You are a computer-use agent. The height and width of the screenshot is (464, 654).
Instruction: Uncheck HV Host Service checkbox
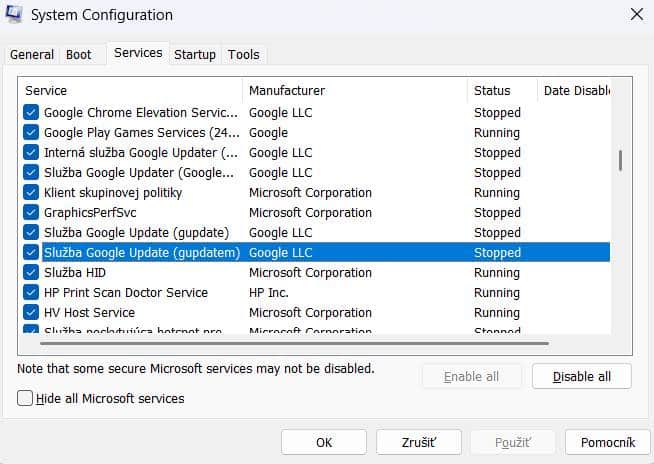pos(31,313)
